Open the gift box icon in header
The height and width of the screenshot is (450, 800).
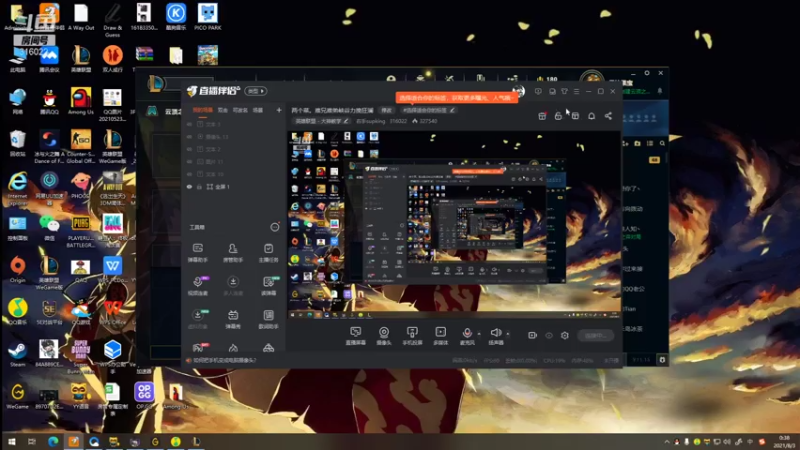[542, 116]
